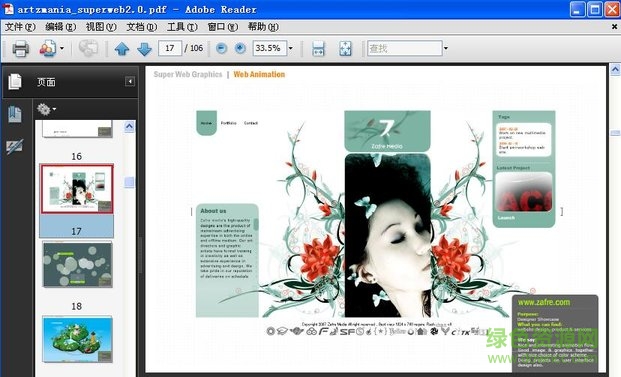Close the document with menu bar X

[614, 27]
